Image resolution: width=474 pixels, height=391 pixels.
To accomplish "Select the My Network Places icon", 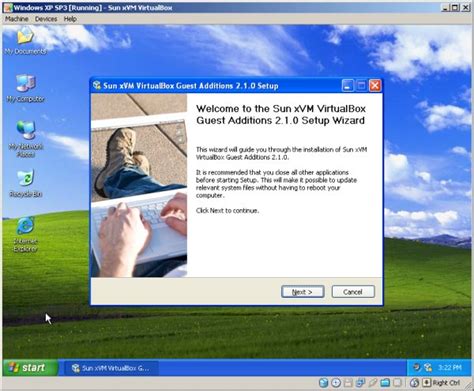I will pyautogui.click(x=25, y=139).
